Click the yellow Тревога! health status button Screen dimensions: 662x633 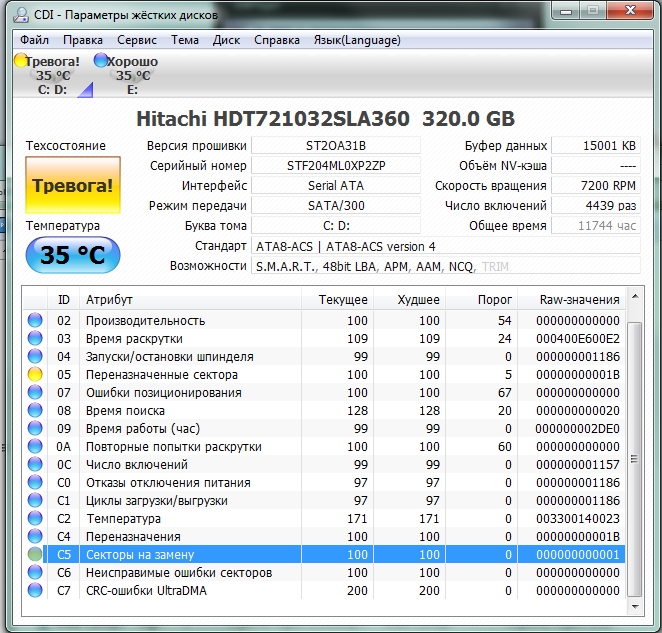(73, 185)
